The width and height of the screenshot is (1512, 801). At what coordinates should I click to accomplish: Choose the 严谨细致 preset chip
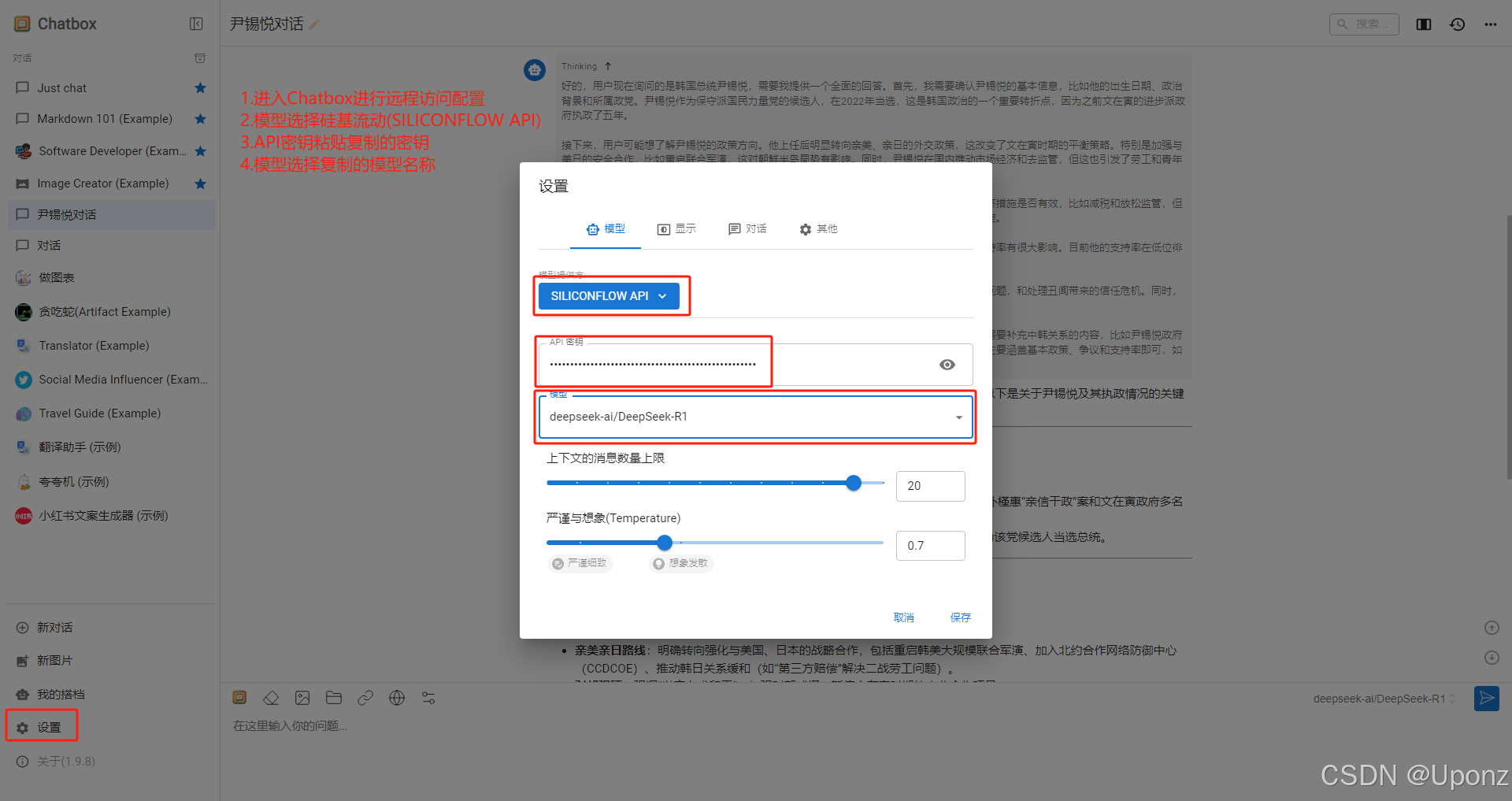tap(580, 563)
